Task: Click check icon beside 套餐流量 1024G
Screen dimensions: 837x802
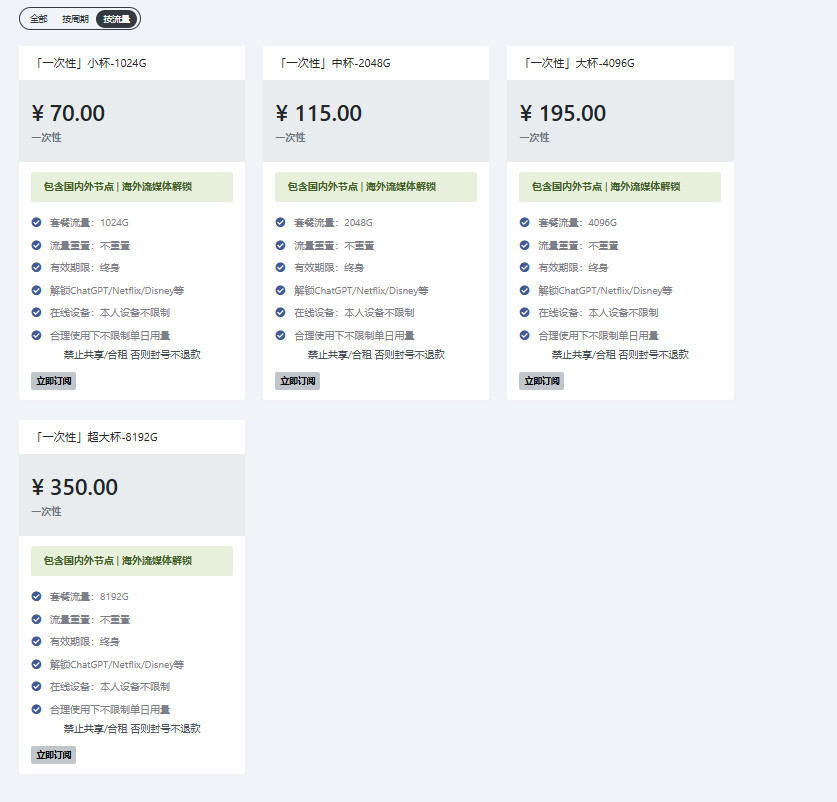Action: (x=37, y=222)
